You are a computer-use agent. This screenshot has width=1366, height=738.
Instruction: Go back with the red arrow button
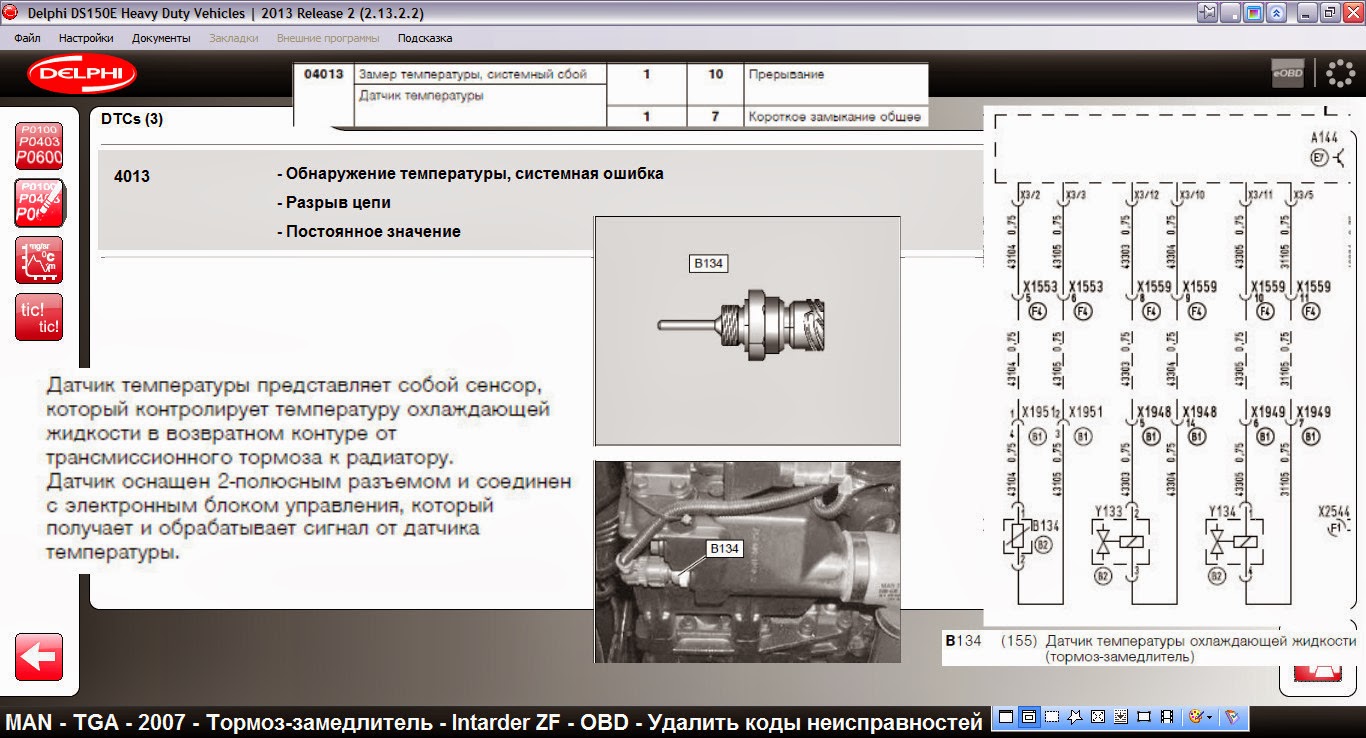pos(39,657)
